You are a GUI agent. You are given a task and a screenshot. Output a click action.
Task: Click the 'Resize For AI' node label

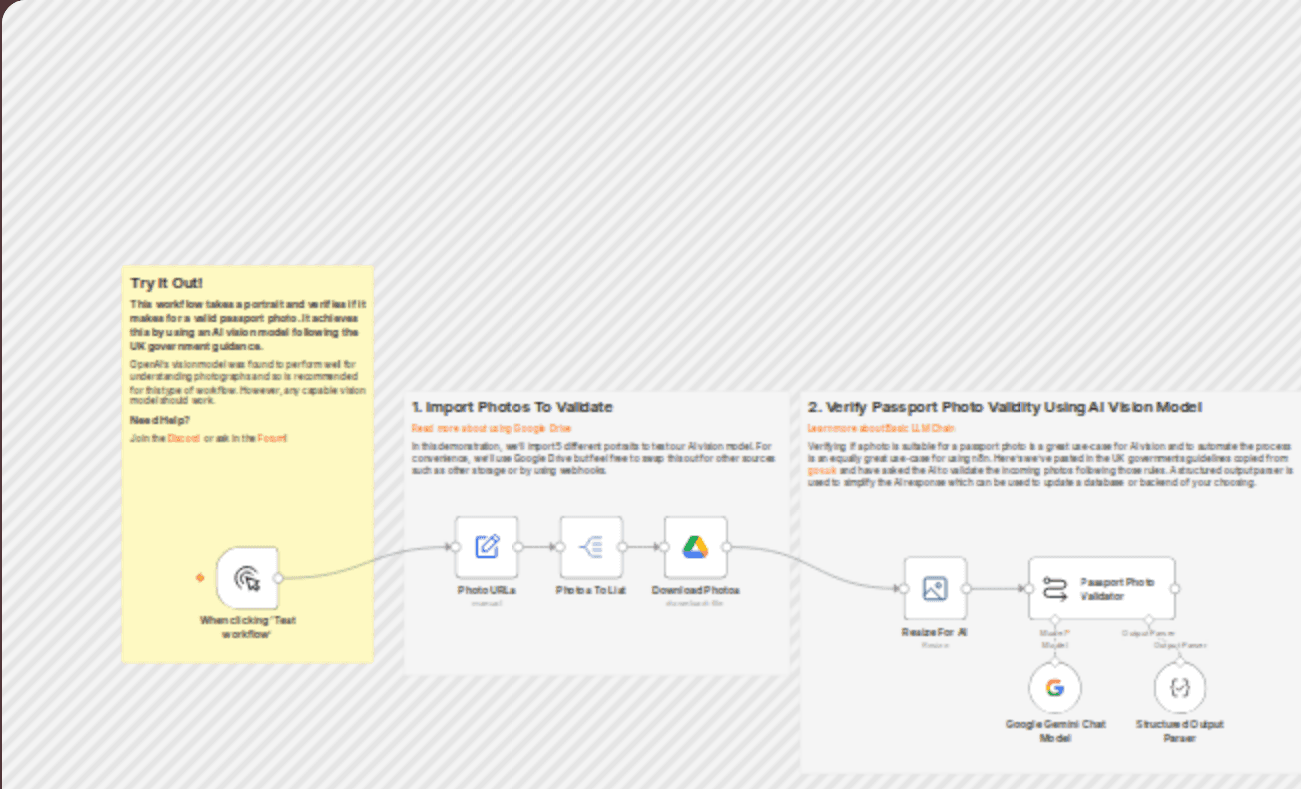(935, 632)
